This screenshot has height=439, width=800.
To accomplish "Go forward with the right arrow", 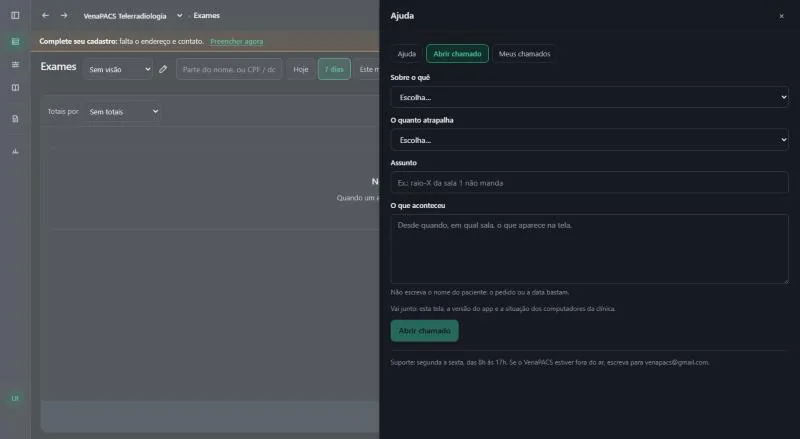I will tap(64, 15).
